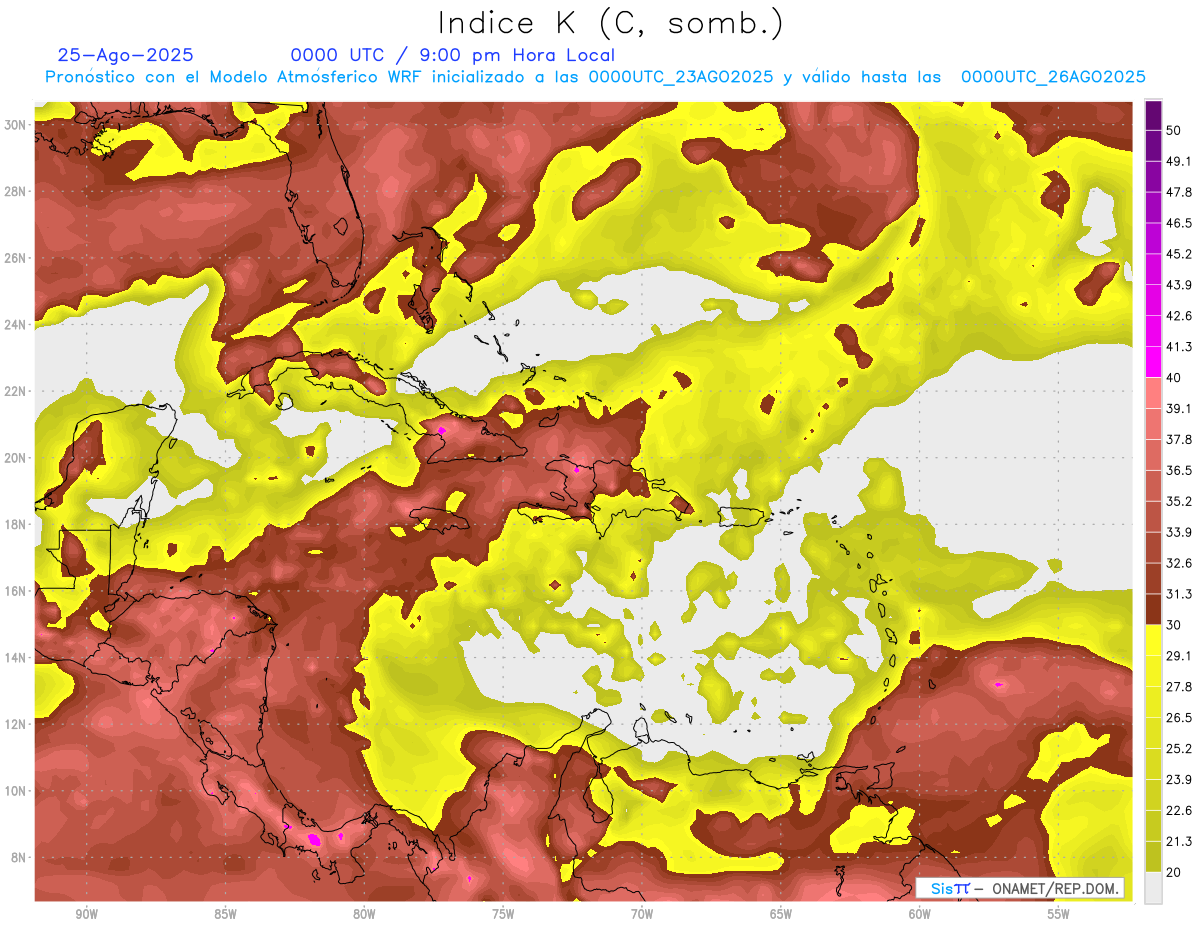Viewport: 1200px width, 927px height.
Task: Click the color scale value 26.5
Action: pyautogui.click(x=1179, y=717)
